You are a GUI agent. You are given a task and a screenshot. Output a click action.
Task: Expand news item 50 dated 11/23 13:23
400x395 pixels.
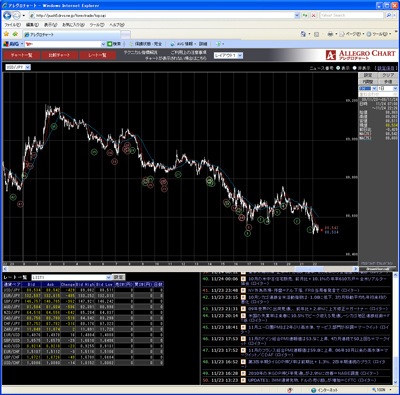[x=243, y=380]
